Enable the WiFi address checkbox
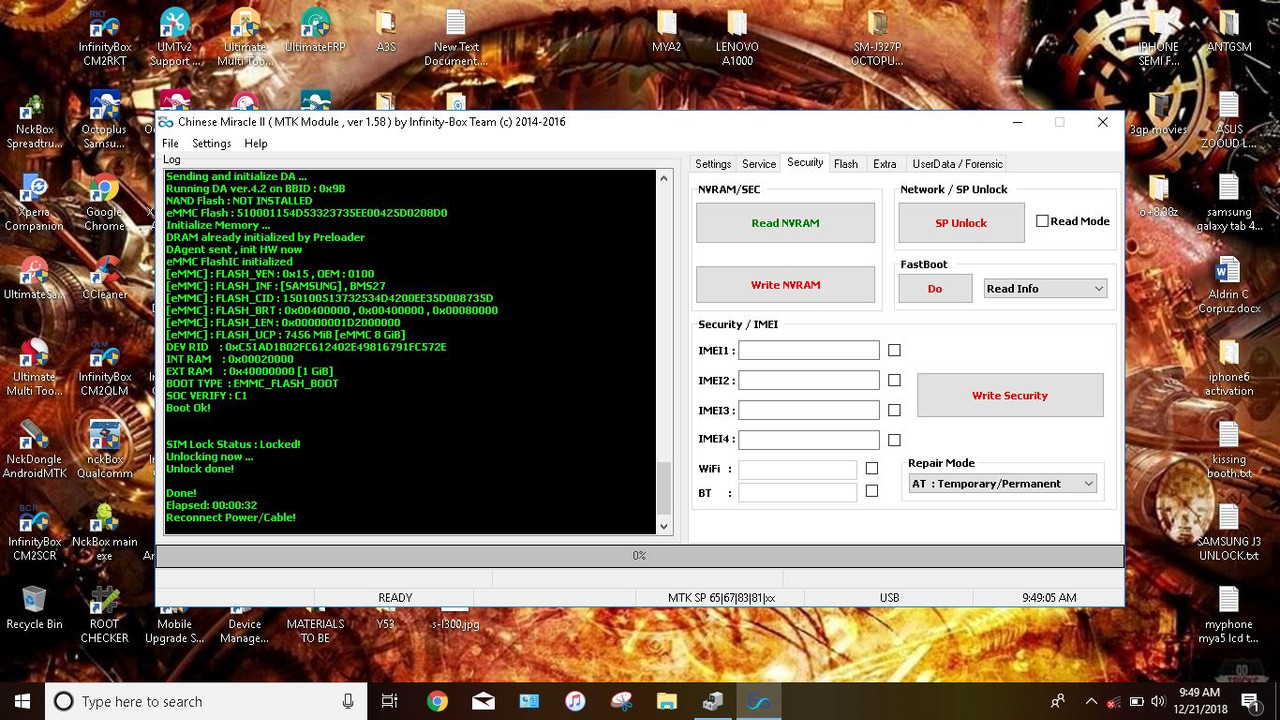This screenshot has height=720, width=1280. tap(872, 468)
